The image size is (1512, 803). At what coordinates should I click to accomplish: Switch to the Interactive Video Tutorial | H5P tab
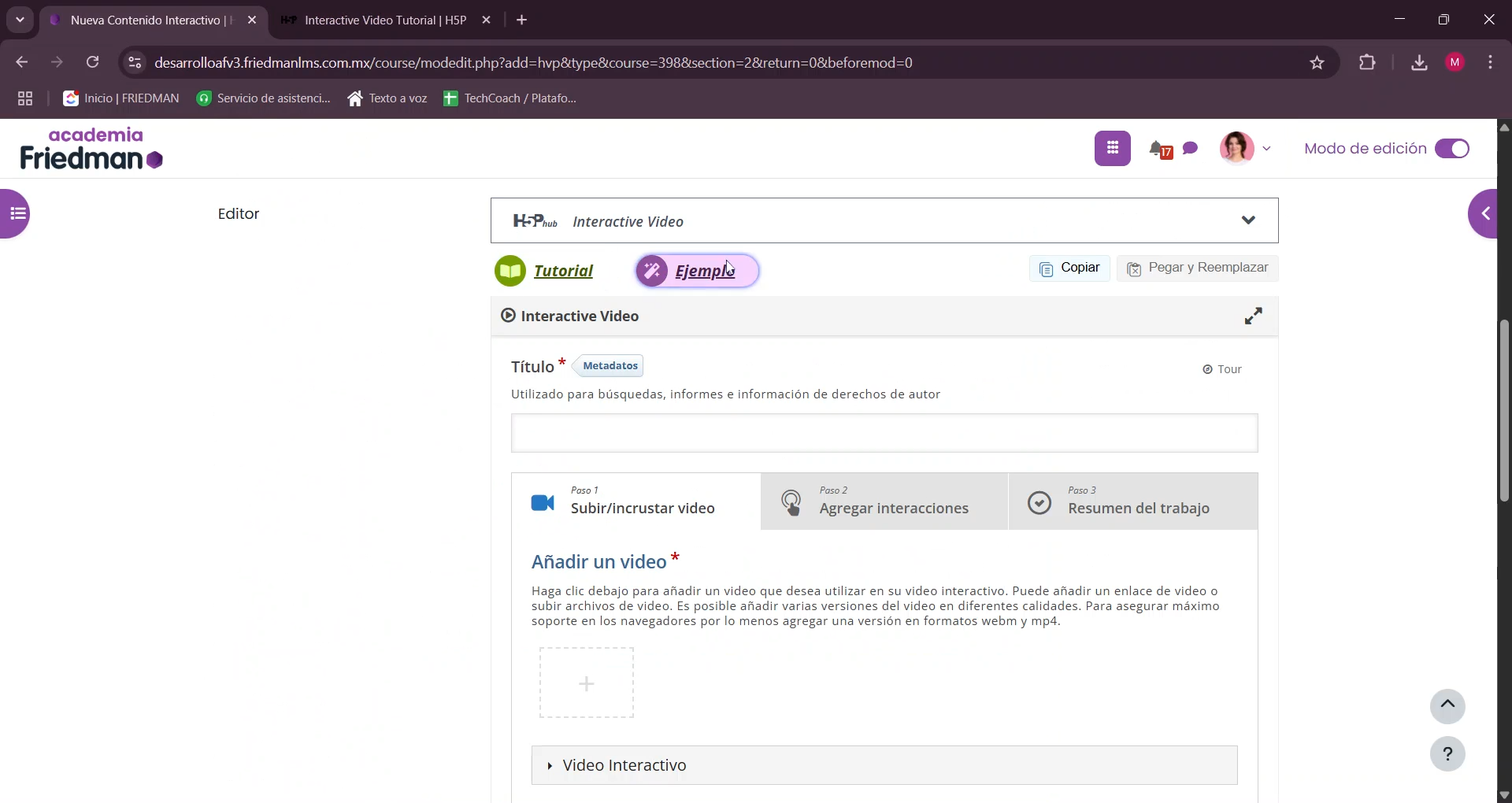pyautogui.click(x=386, y=20)
